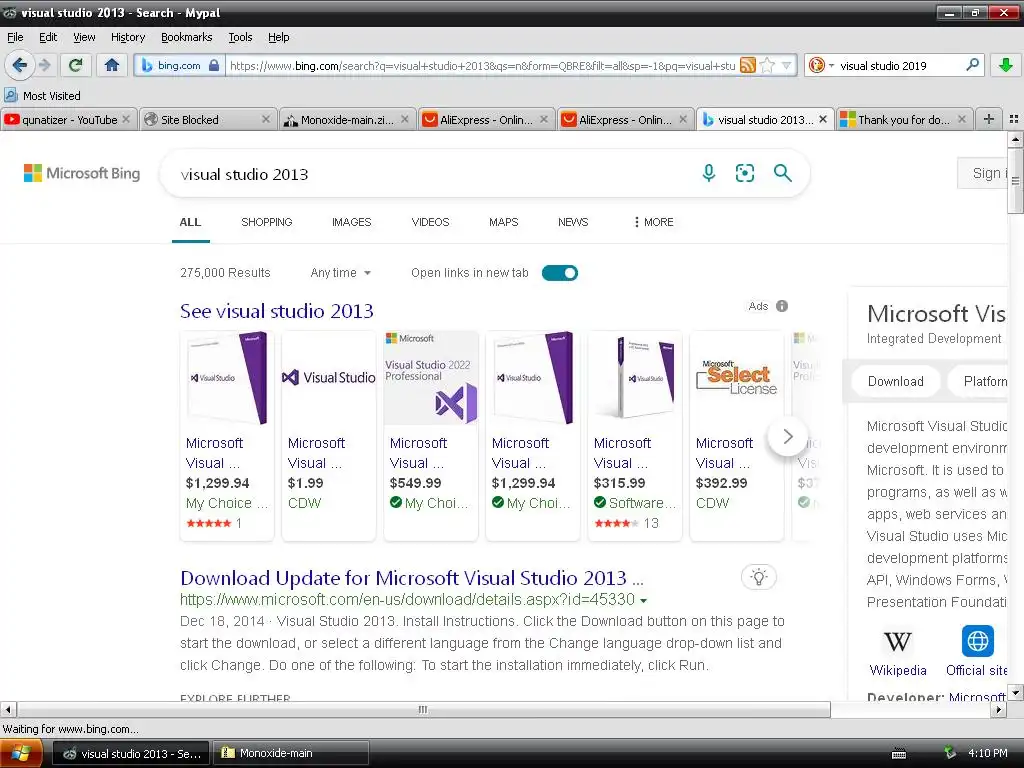1024x768 pixels.
Task: Advance the product carousel with right chevron
Action: click(x=788, y=436)
